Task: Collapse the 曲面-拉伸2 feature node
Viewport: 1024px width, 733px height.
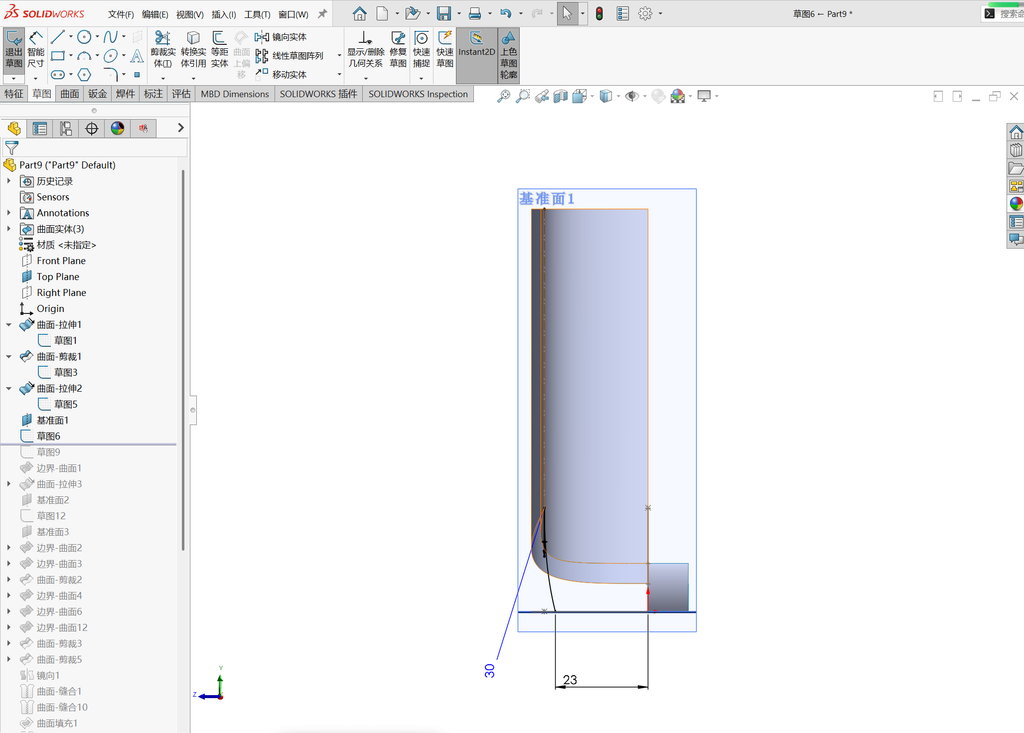Action: [x=8, y=389]
